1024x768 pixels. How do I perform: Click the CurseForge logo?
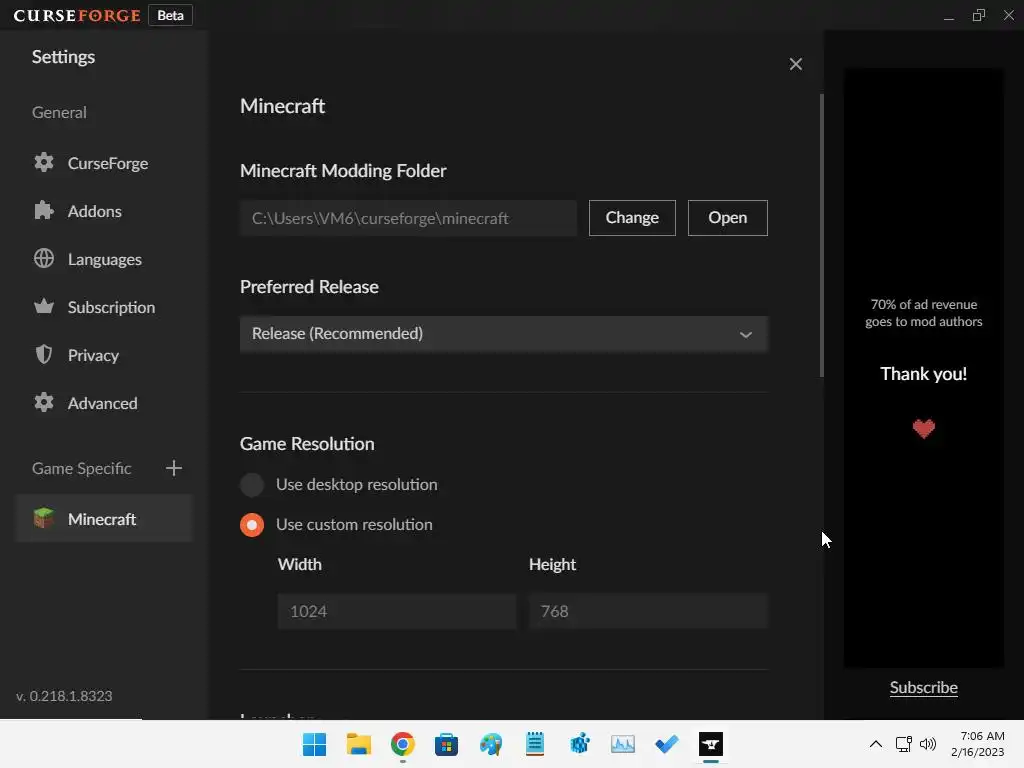pos(77,15)
